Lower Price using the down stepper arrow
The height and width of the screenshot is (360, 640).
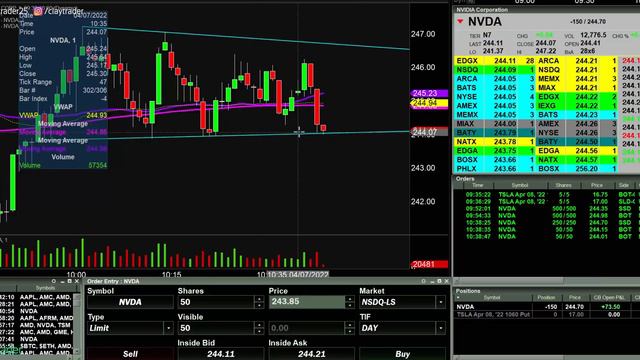click(x=350, y=305)
